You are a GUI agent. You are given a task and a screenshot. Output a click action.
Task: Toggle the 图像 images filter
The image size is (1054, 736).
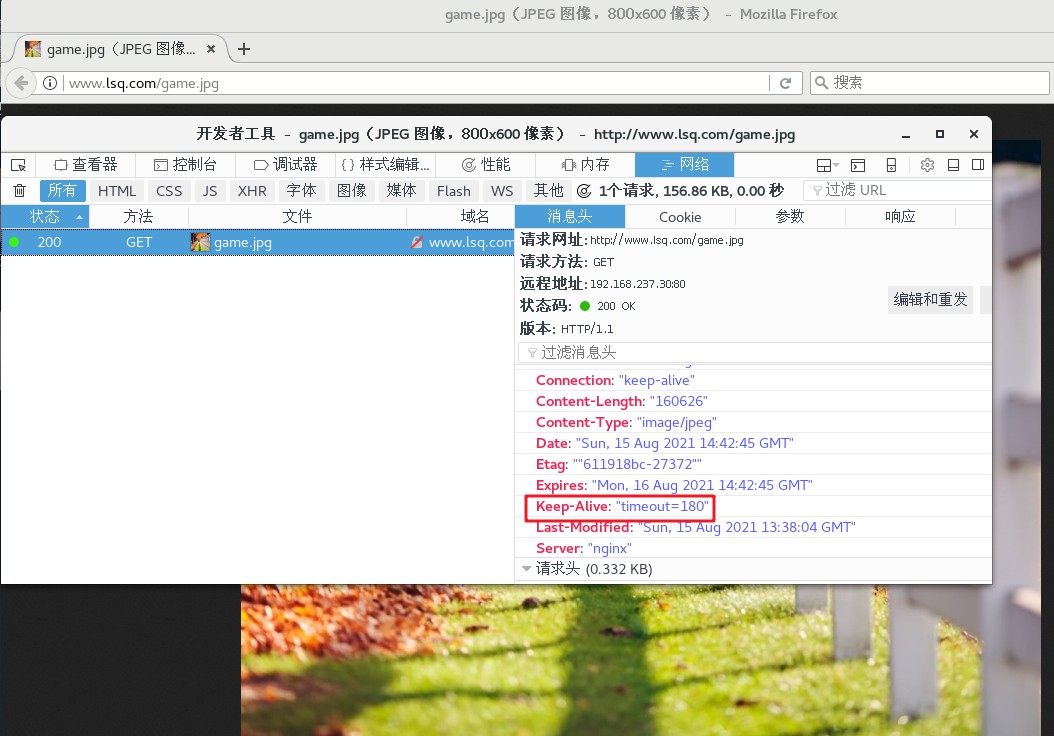[x=352, y=191]
